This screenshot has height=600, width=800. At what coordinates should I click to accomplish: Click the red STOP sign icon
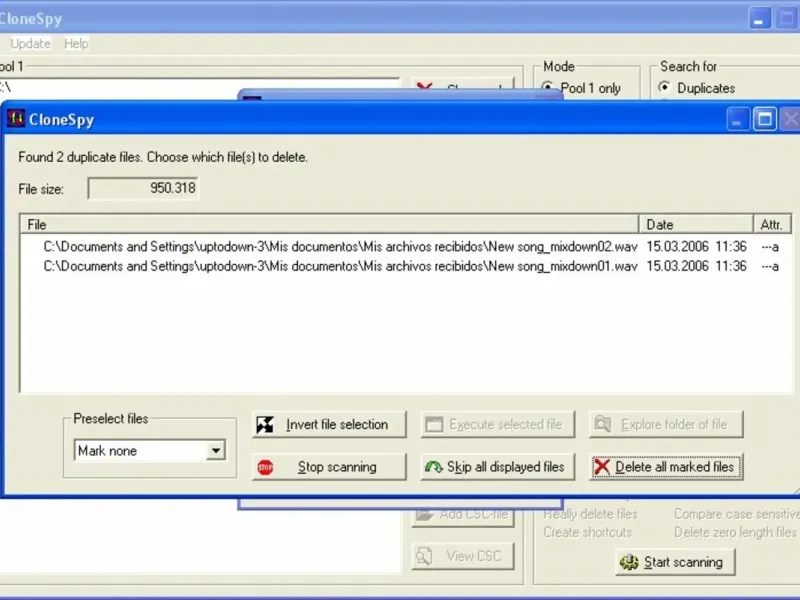[265, 467]
